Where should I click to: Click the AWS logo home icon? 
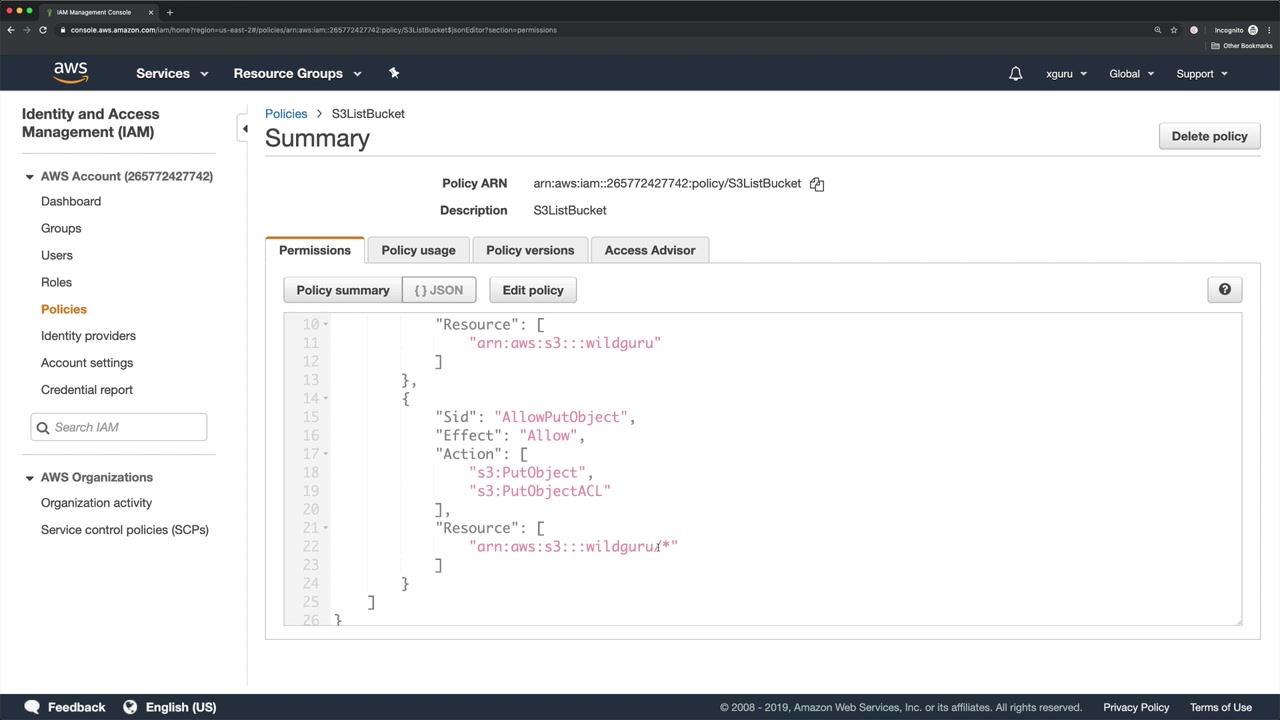coord(71,73)
